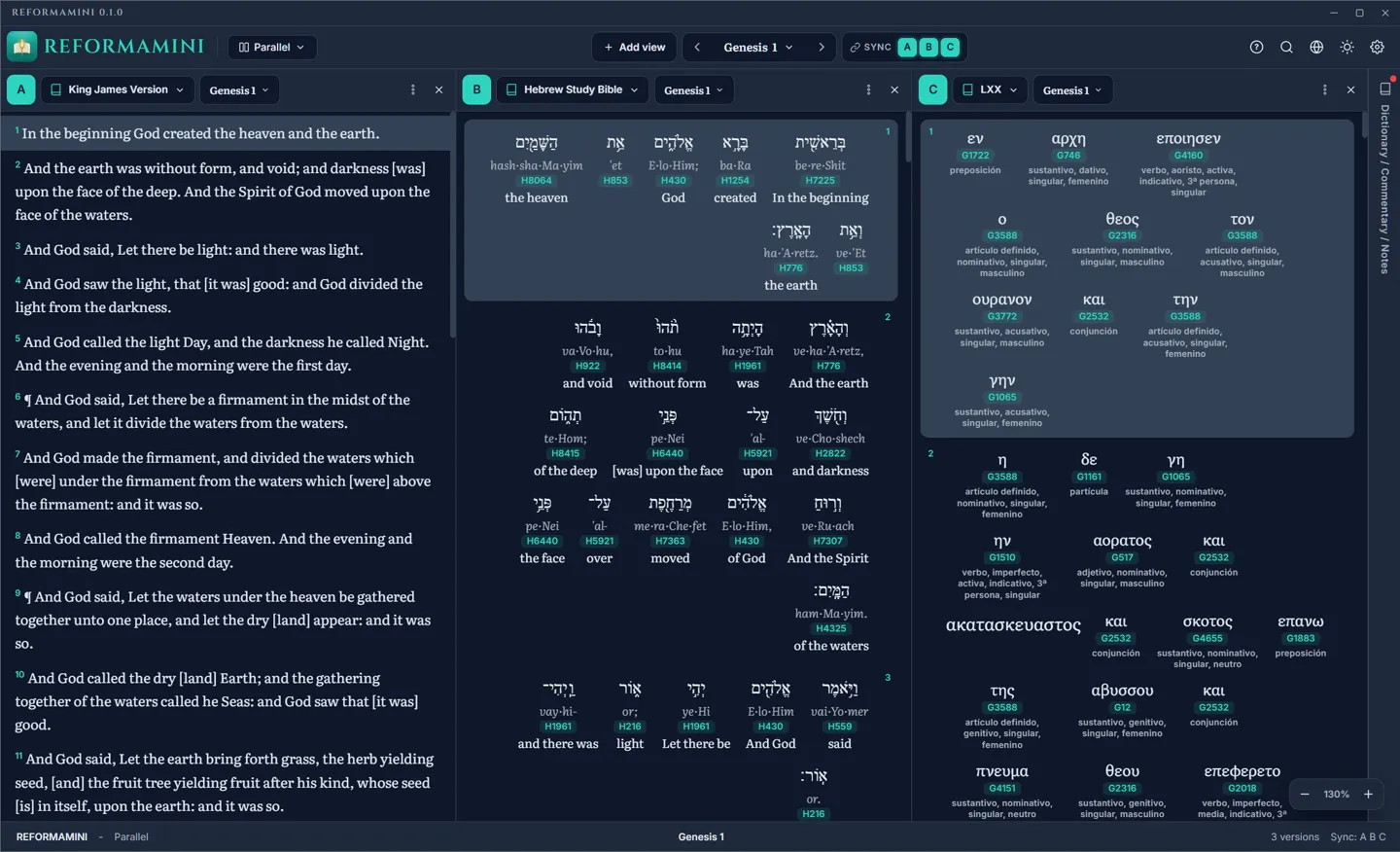1400x852 pixels.
Task: Open Strong's H8064 link for the heaven
Action: 536,180
